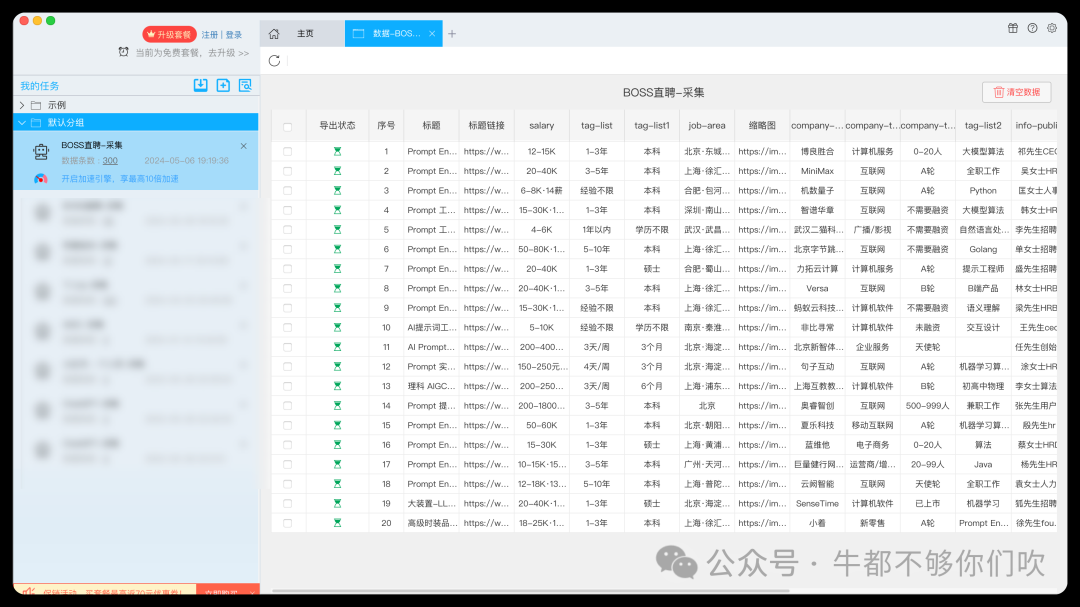Click the 清空数据 button

coord(1017,92)
